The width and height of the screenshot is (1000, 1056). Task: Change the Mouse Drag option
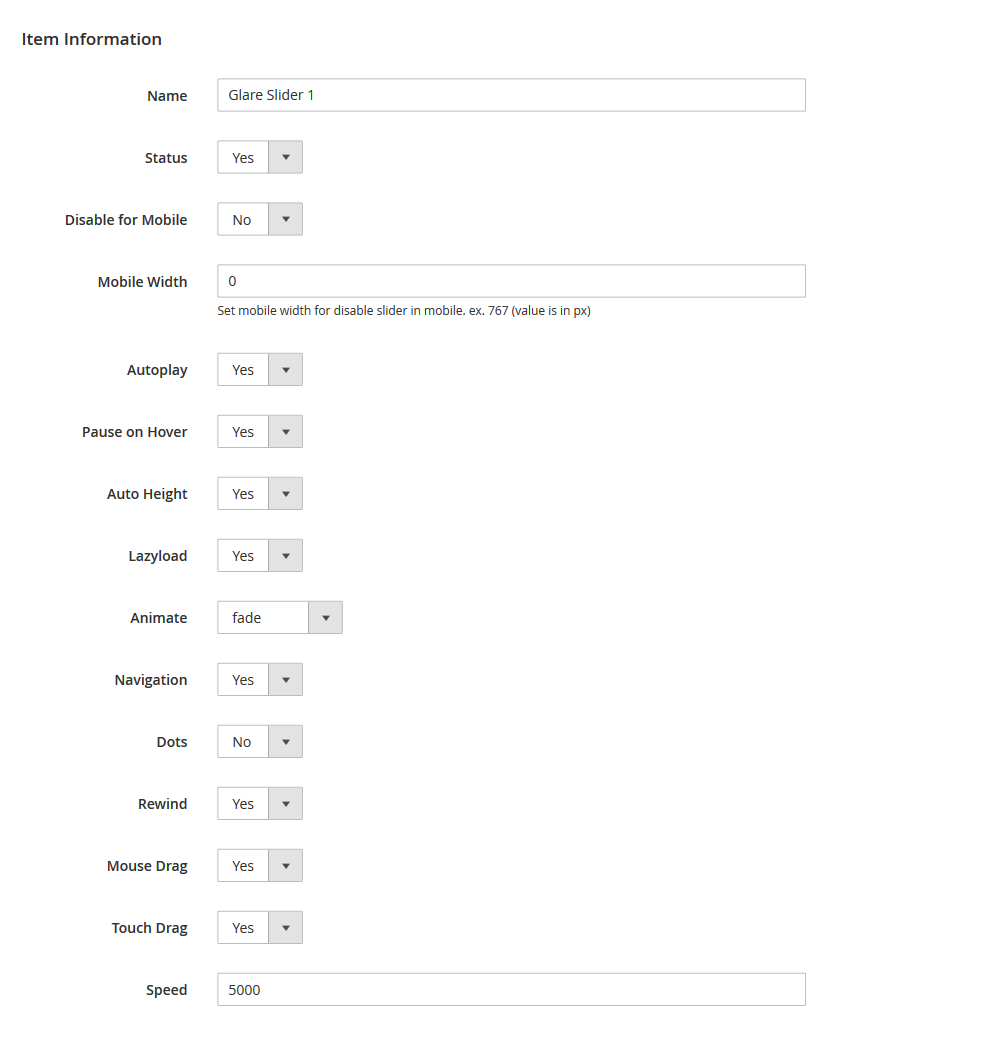[259, 866]
